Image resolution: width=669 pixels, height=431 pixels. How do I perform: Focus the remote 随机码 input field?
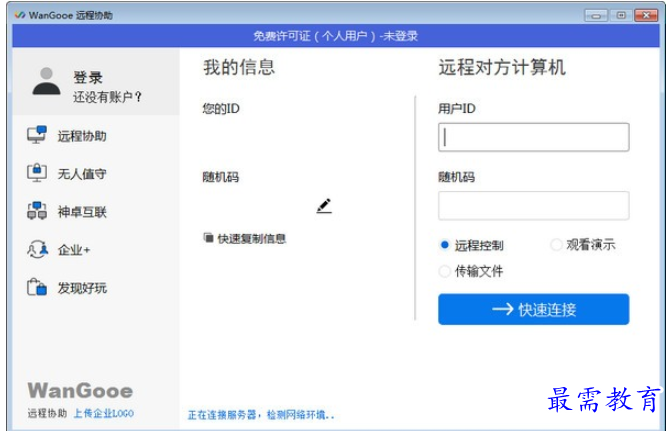533,206
